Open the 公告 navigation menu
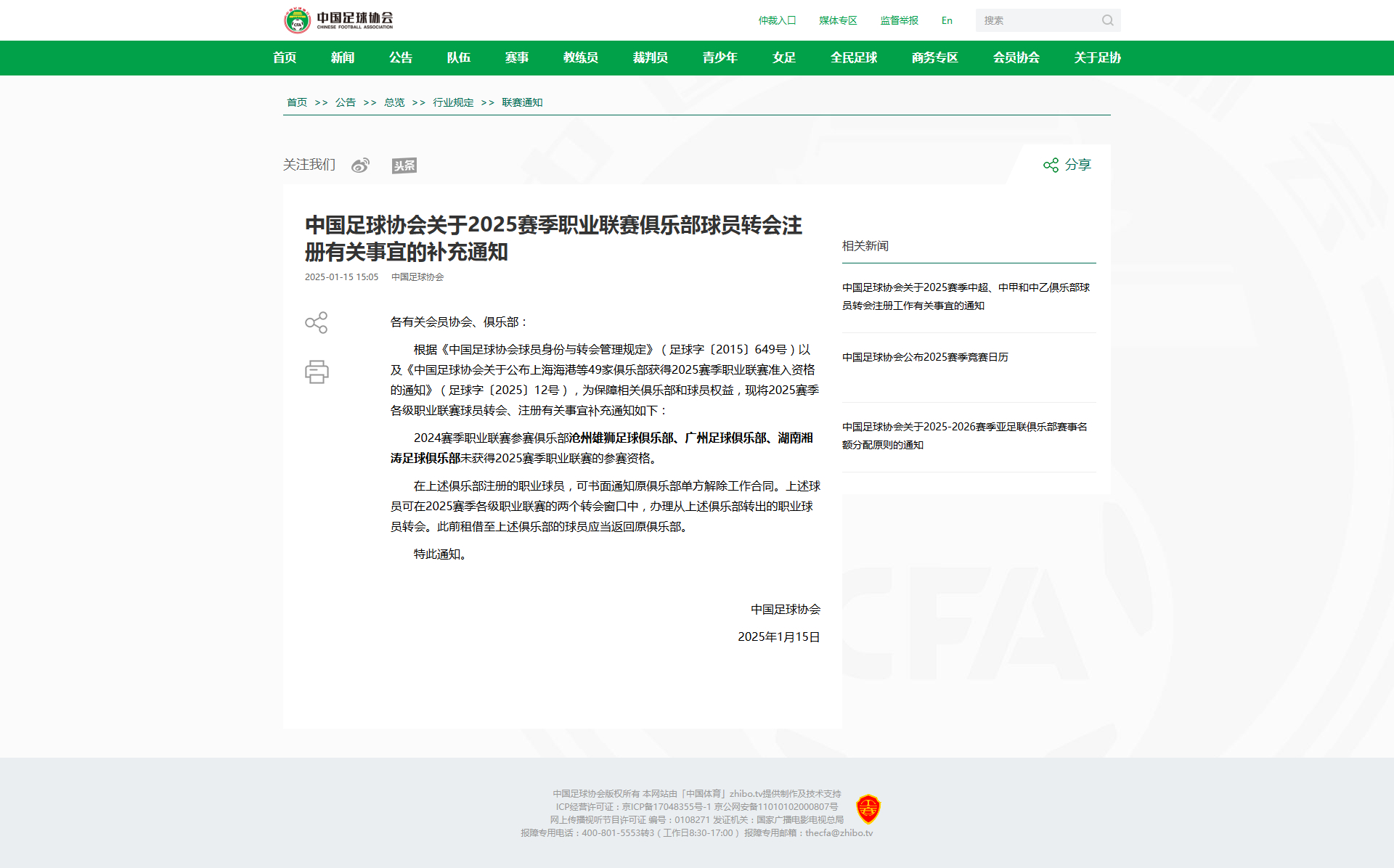The height and width of the screenshot is (868, 1394). coord(401,57)
